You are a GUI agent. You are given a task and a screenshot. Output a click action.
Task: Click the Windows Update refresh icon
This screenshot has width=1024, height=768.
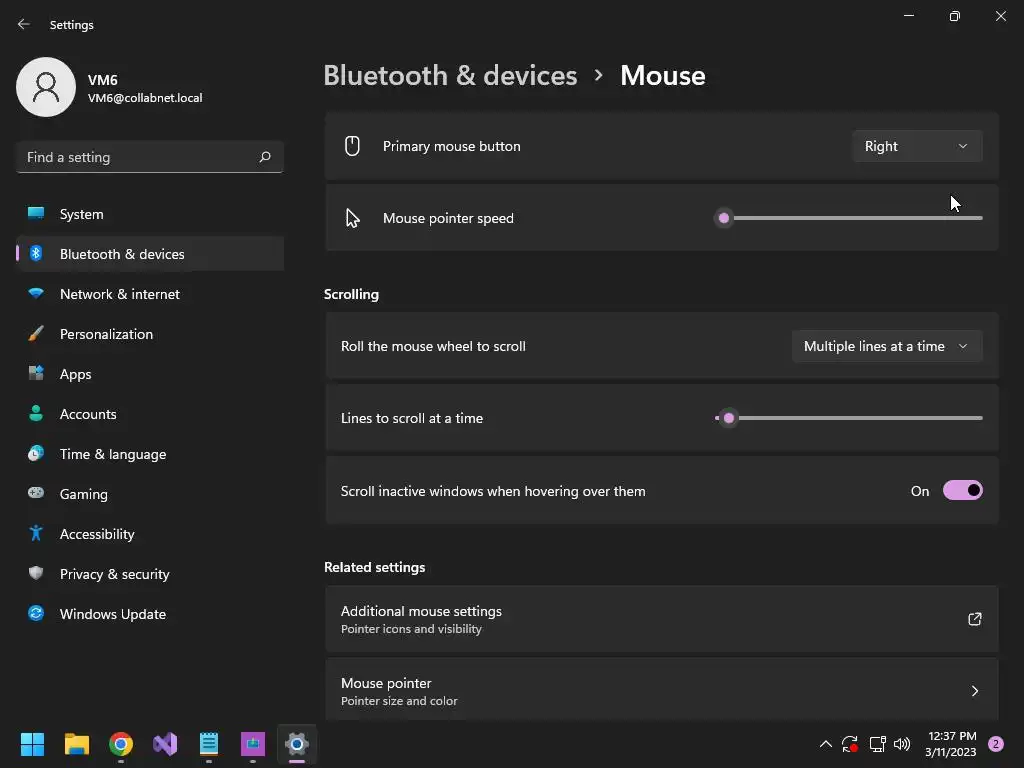[36, 613]
